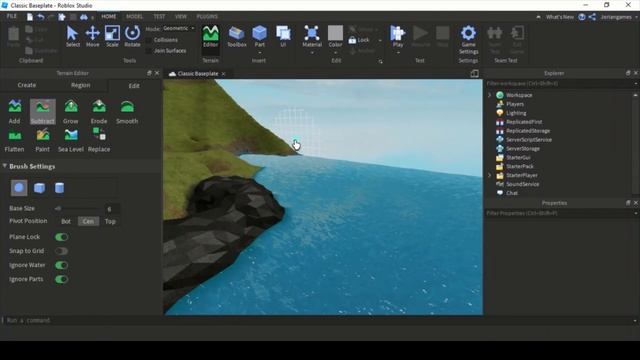
Task: Check the Collisions checkbox
Action: [149, 40]
